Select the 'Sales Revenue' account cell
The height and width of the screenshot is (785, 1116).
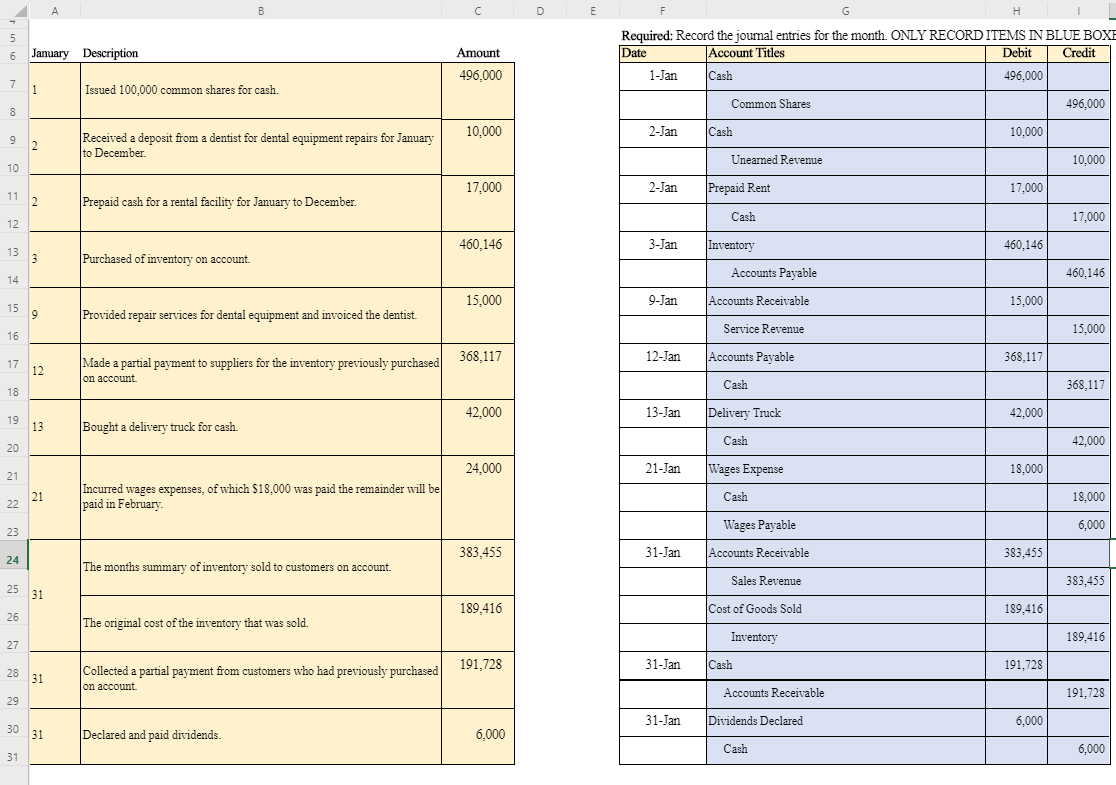[x=846, y=581]
